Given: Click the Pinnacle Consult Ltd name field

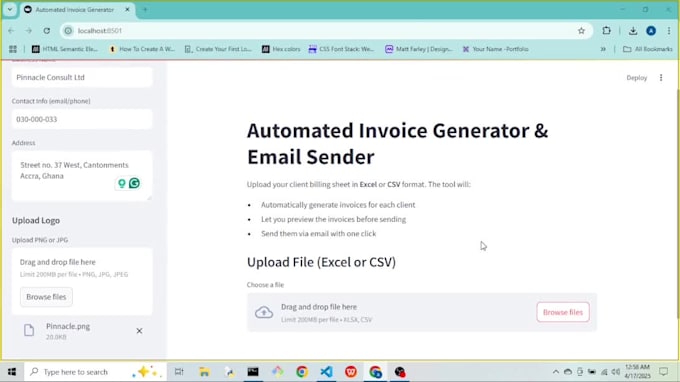Looking at the screenshot, I should (x=82, y=77).
